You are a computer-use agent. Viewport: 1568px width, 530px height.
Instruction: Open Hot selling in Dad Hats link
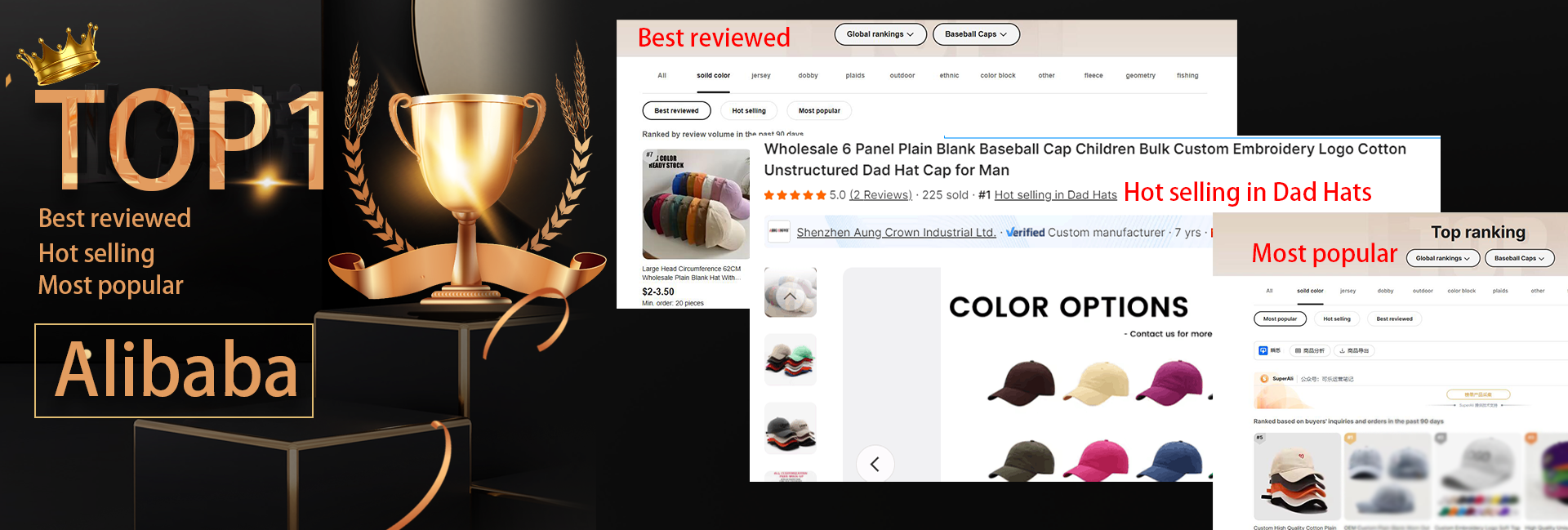pos(1055,195)
